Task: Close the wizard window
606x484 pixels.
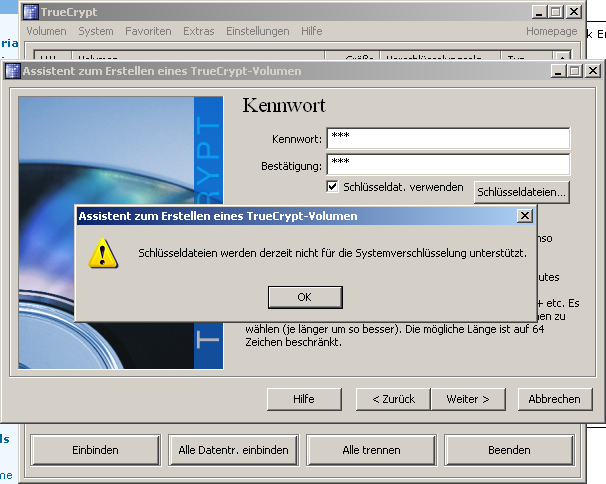Action: click(592, 71)
